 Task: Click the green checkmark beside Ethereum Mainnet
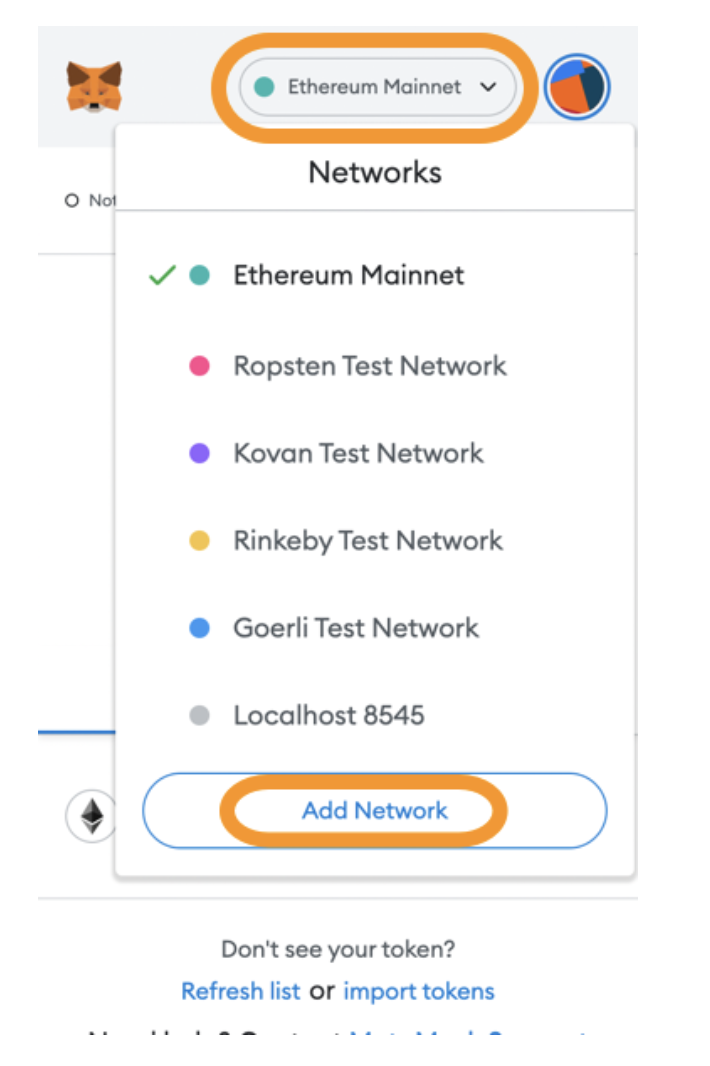pyautogui.click(x=162, y=275)
